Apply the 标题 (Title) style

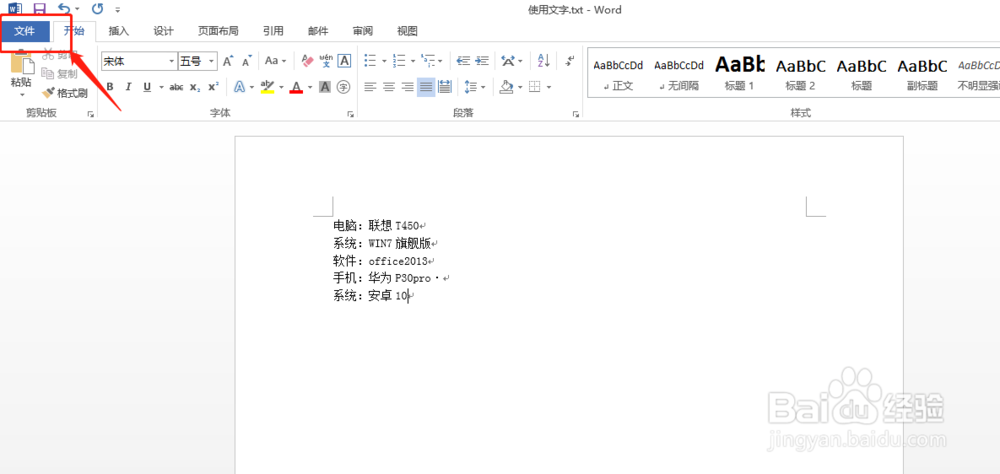click(861, 74)
